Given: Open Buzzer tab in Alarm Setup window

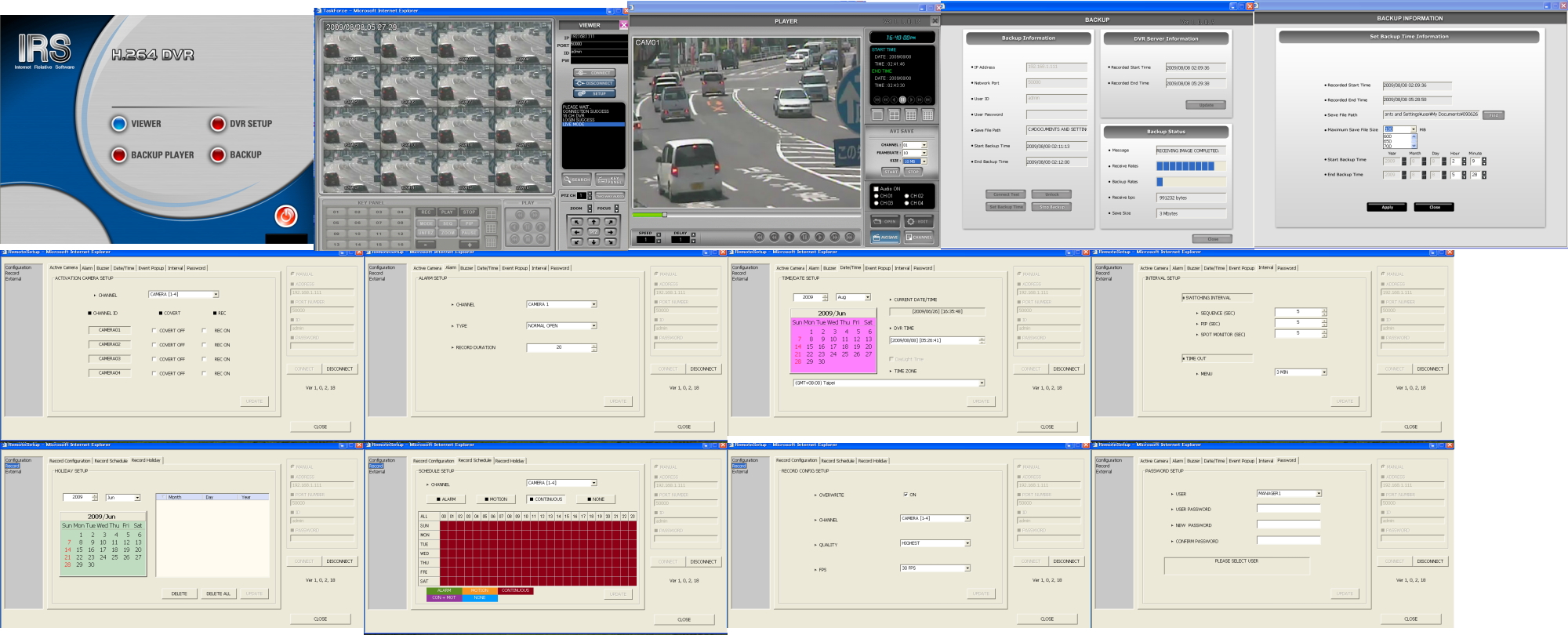Looking at the screenshot, I should click(466, 268).
